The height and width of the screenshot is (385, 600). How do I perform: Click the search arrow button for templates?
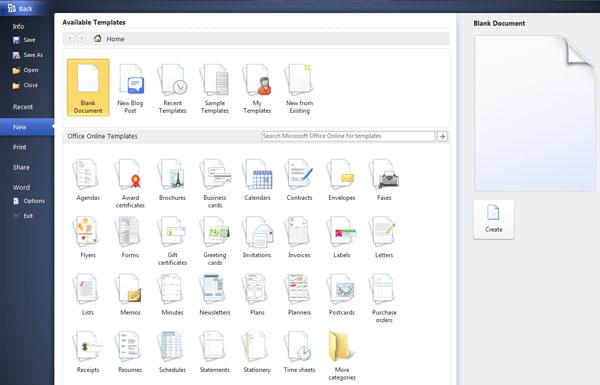[x=442, y=136]
